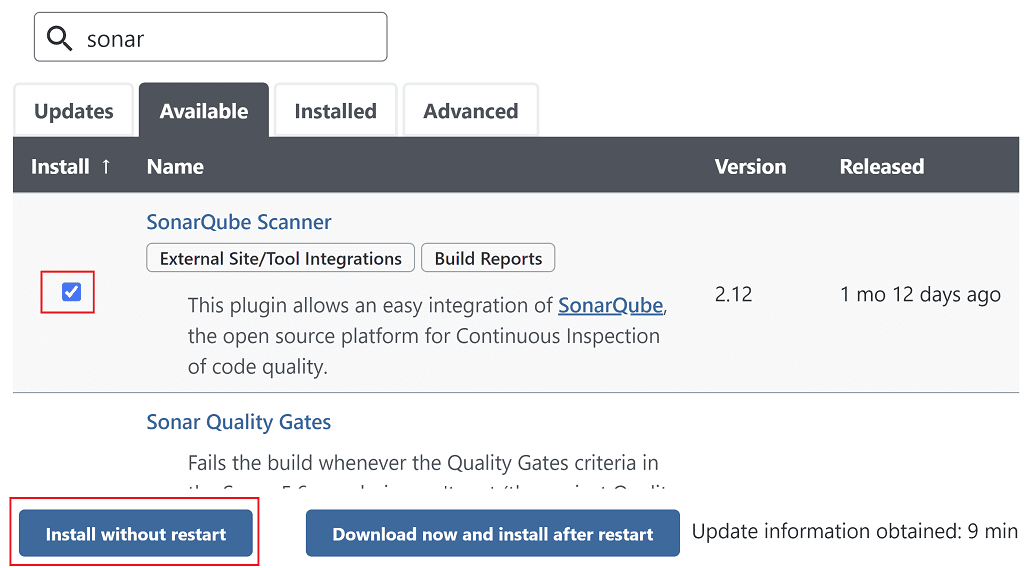The width and height of the screenshot is (1024, 568).
Task: Open the Sonar Quality Gates plugin link
Action: (239, 422)
